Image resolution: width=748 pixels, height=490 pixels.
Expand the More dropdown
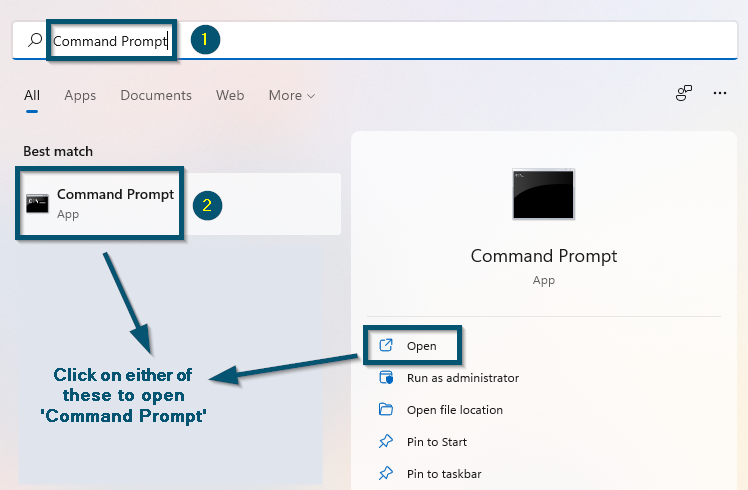coord(292,95)
